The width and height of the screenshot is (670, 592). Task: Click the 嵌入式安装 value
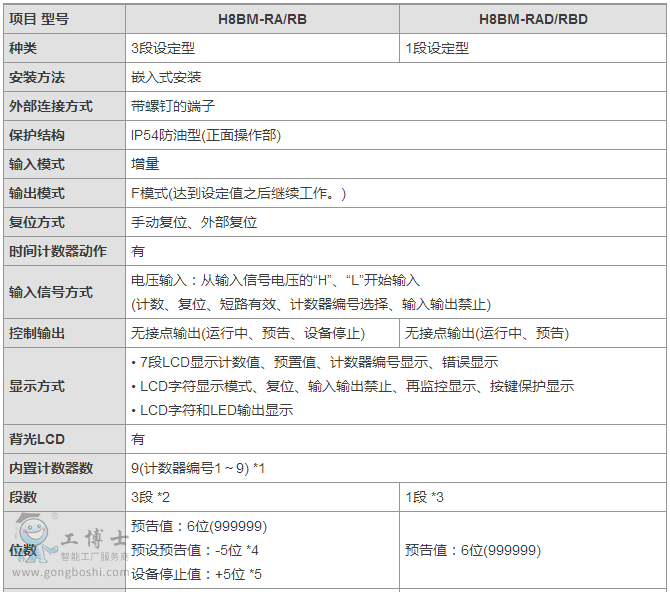pyautogui.click(x=166, y=77)
